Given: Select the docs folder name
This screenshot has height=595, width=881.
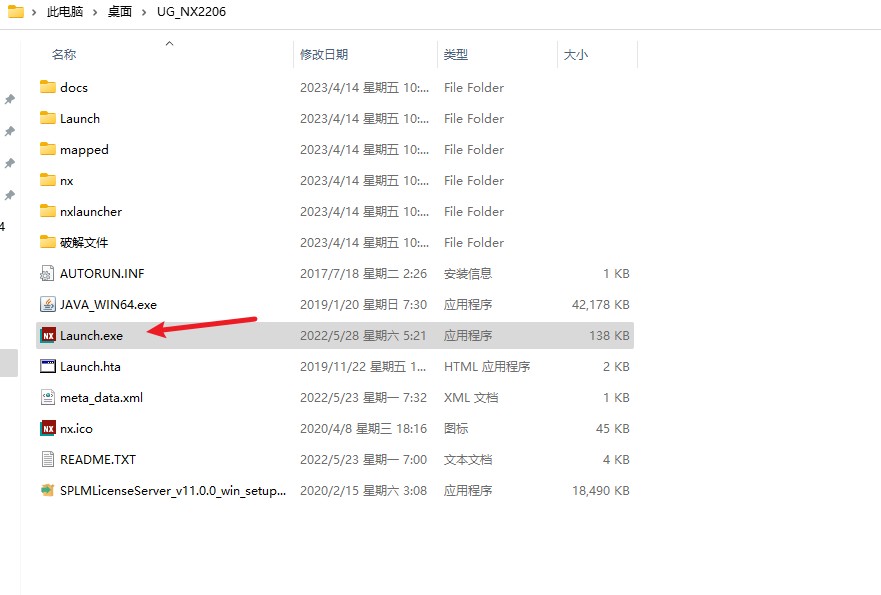Looking at the screenshot, I should click(74, 88).
